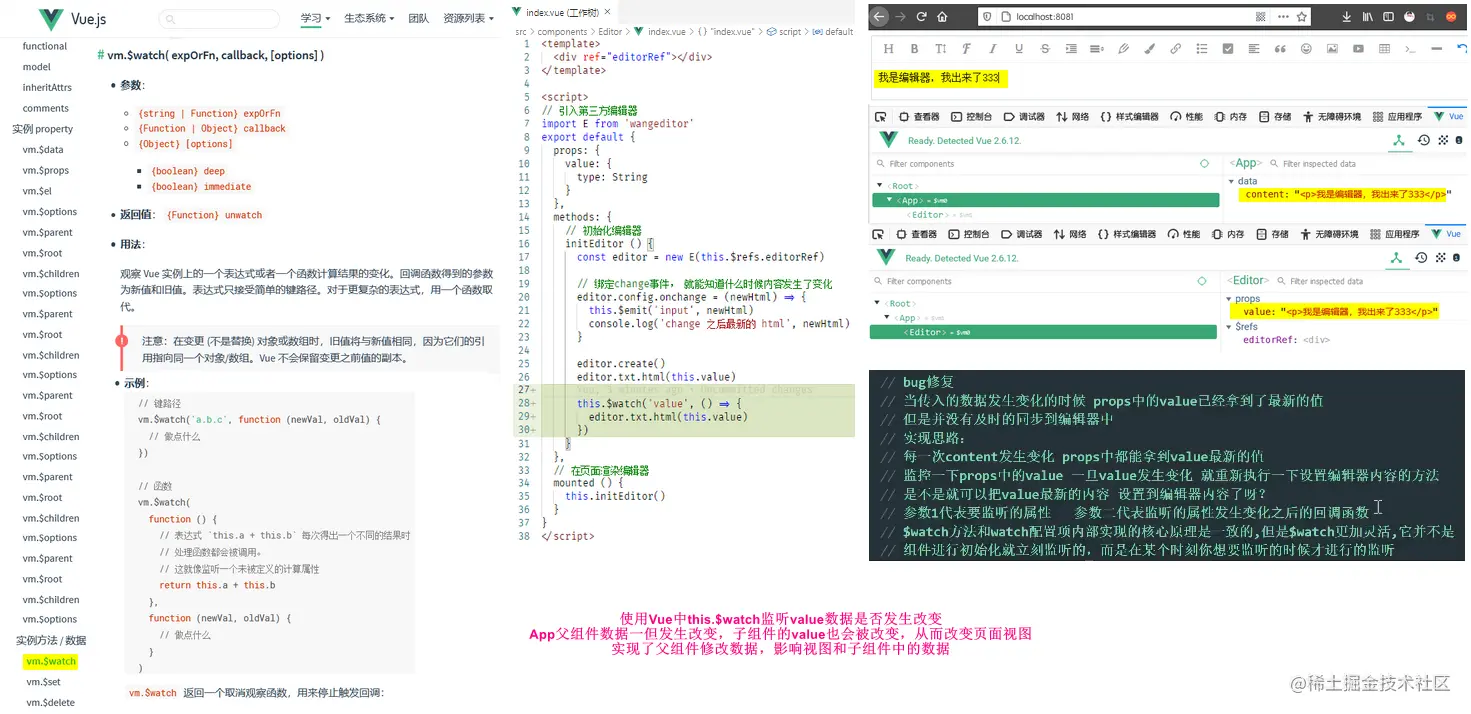The image size is (1471, 714).
Task: Open the vm.$set sidebar link
Action: pos(43,682)
